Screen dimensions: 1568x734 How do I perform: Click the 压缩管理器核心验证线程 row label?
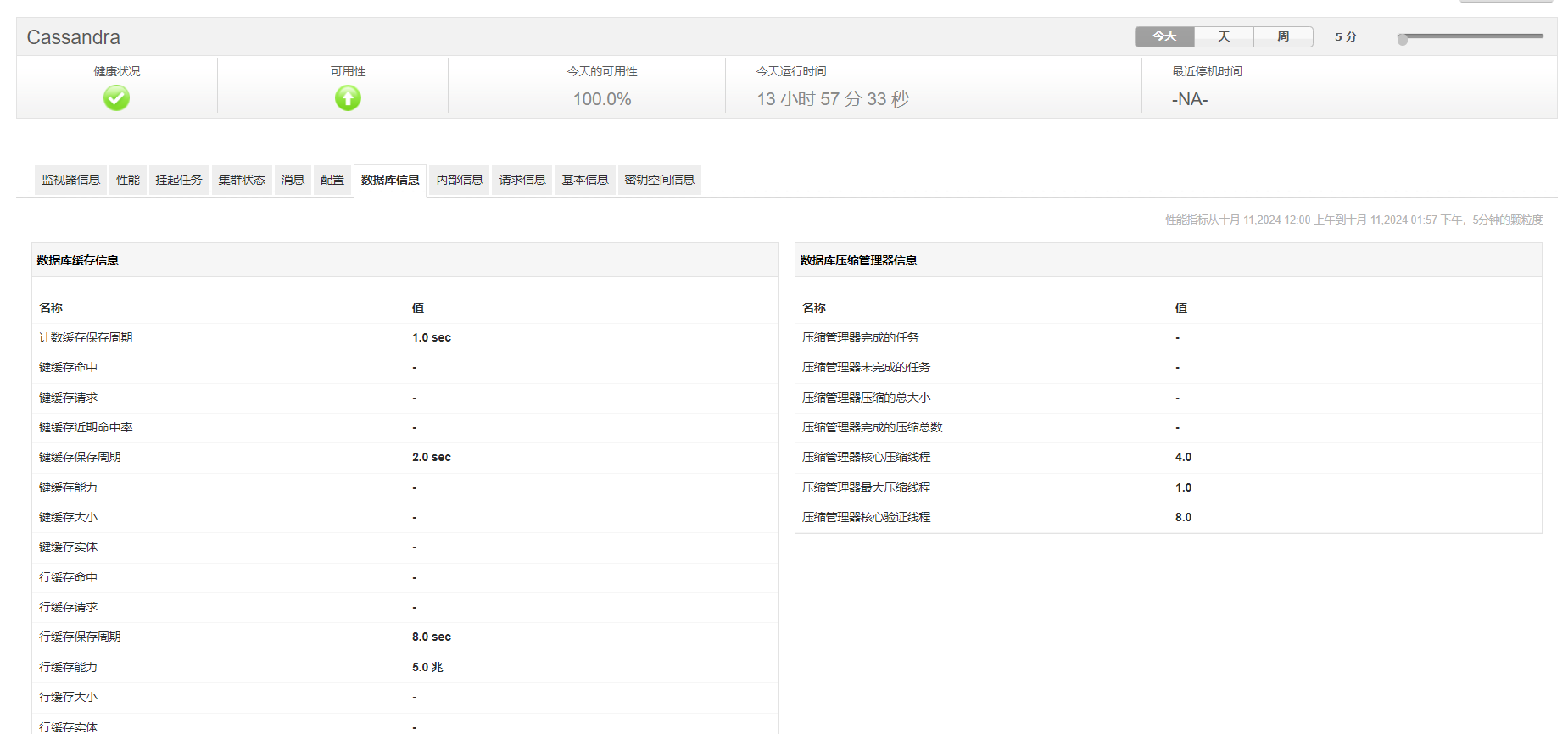[x=866, y=517]
